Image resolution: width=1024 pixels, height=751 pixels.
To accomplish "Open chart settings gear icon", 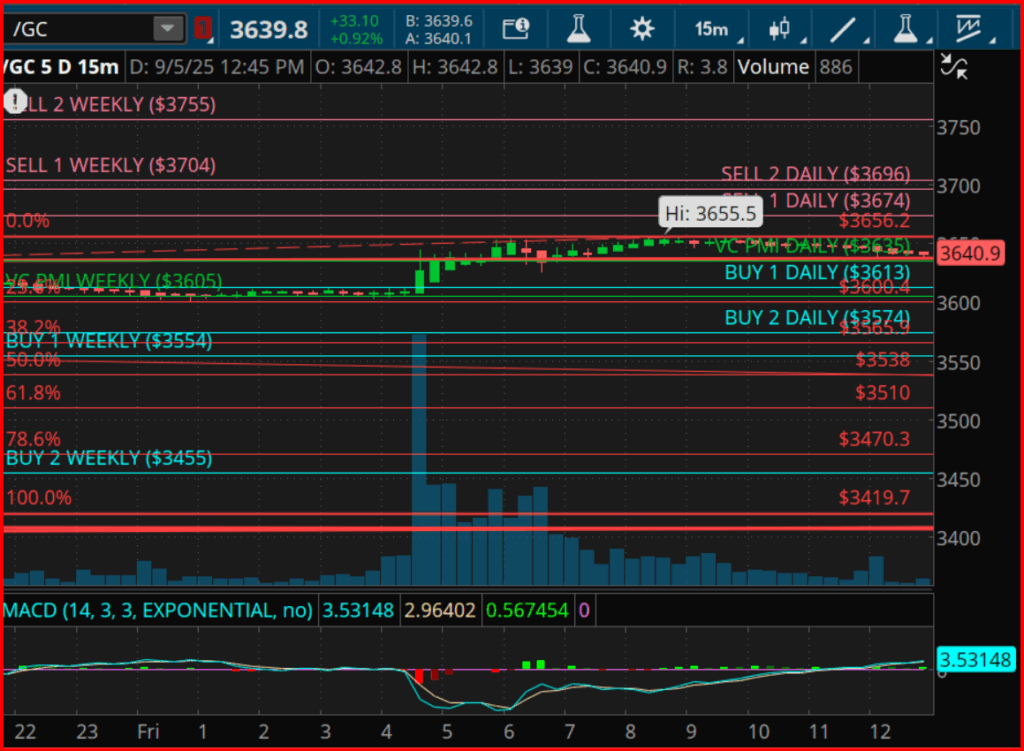I will click(642, 29).
